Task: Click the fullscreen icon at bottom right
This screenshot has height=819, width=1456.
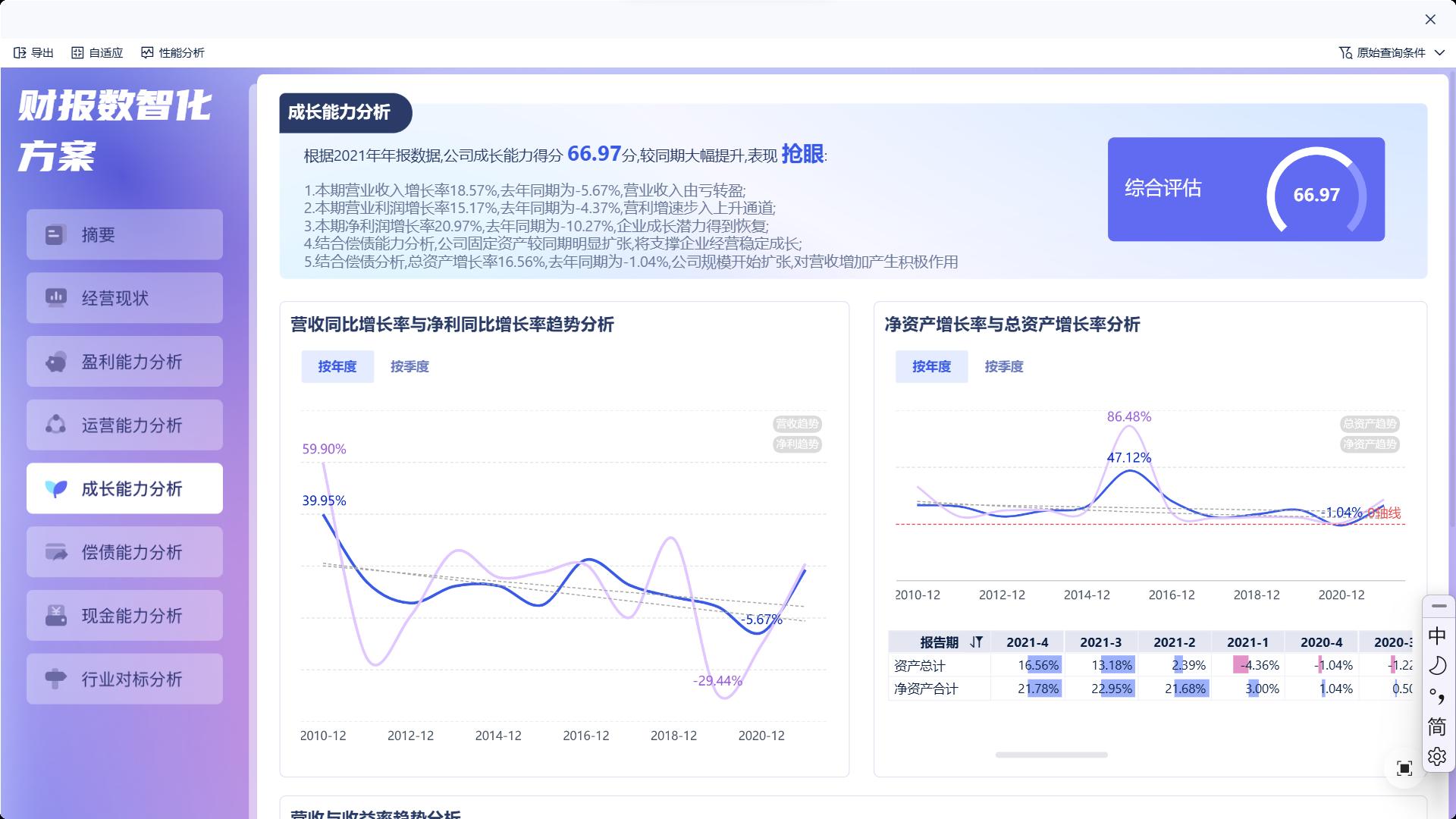Action: (1404, 769)
